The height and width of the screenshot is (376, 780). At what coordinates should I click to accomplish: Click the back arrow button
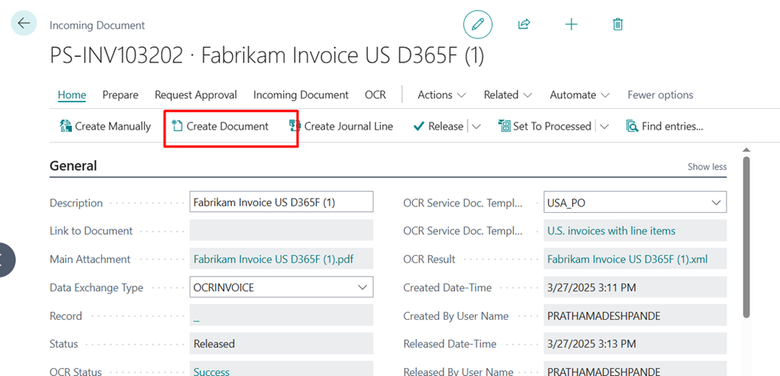pyautogui.click(x=23, y=23)
